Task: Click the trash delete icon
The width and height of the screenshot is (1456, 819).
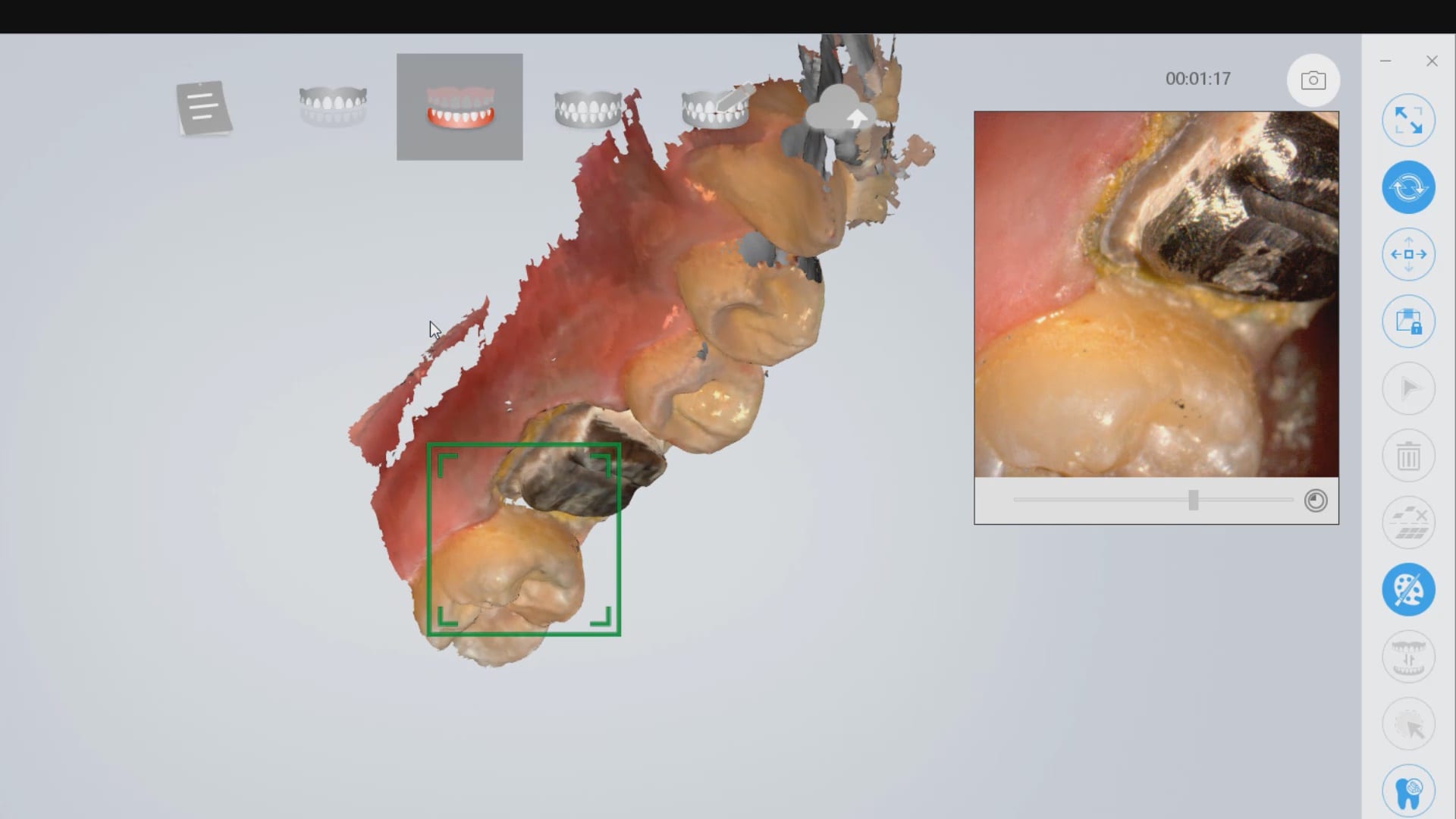Action: (x=1408, y=457)
